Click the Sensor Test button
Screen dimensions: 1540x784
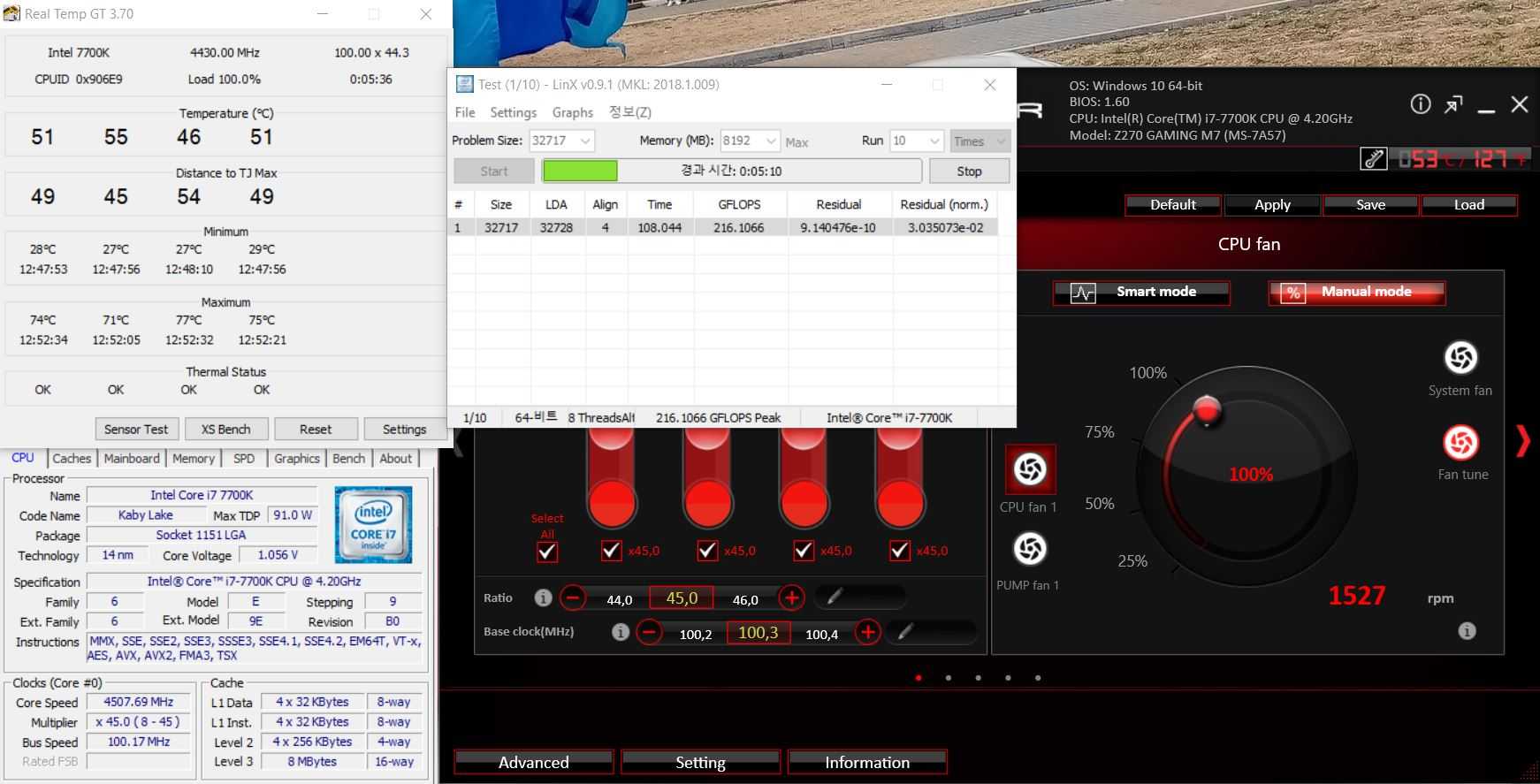(136, 430)
